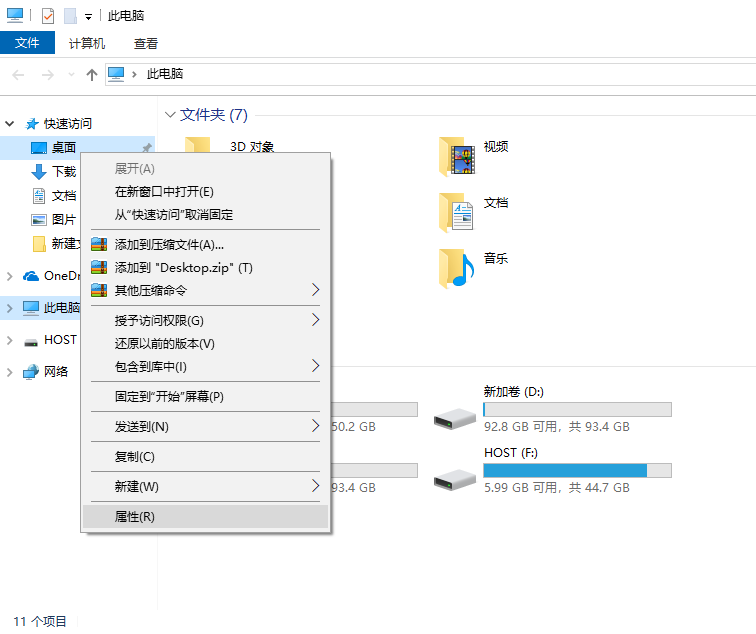Choose 复制(C) from context menu
Screen dimensions: 756x634
(205, 457)
